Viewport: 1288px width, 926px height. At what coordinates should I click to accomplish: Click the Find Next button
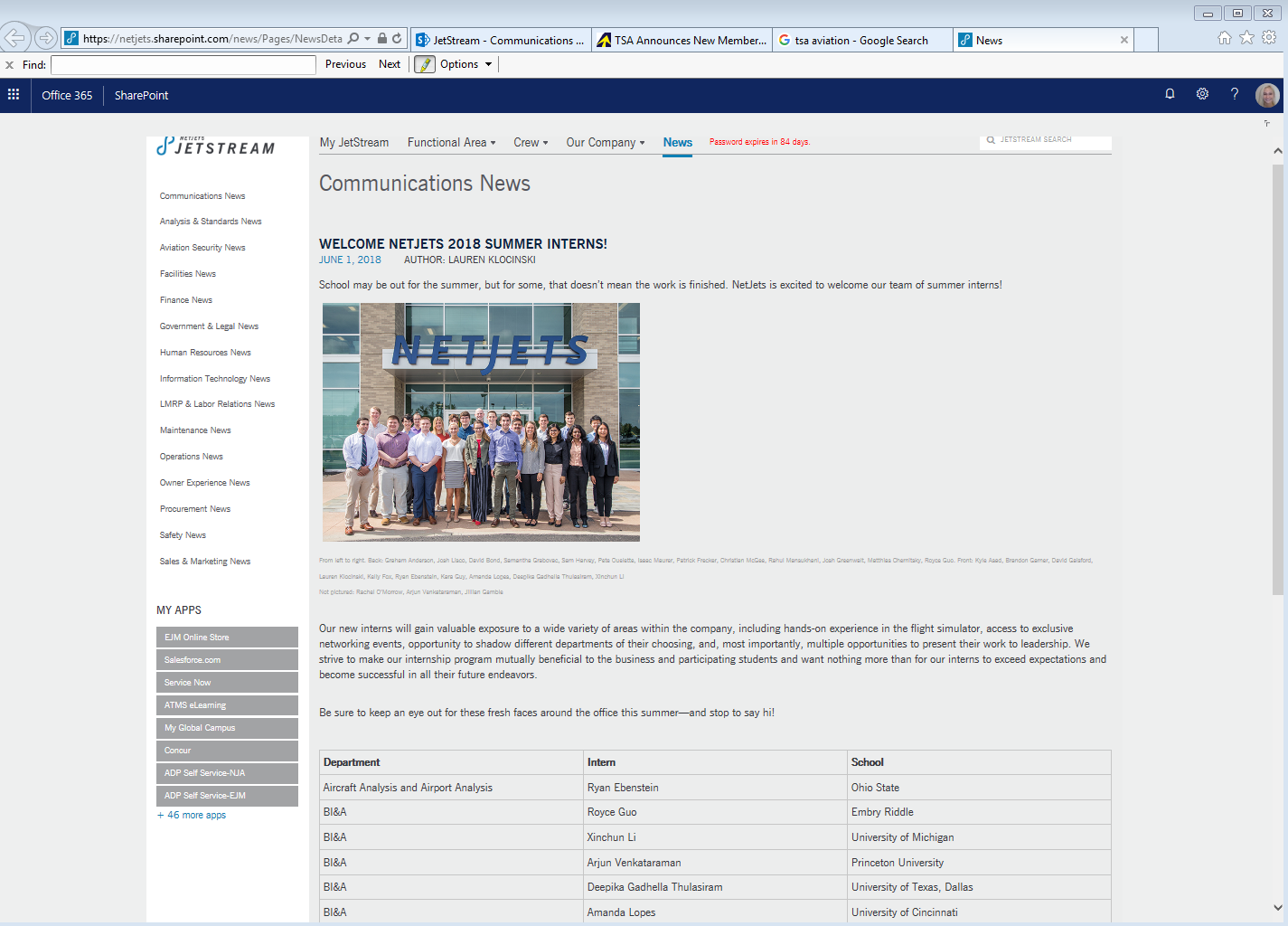click(390, 64)
